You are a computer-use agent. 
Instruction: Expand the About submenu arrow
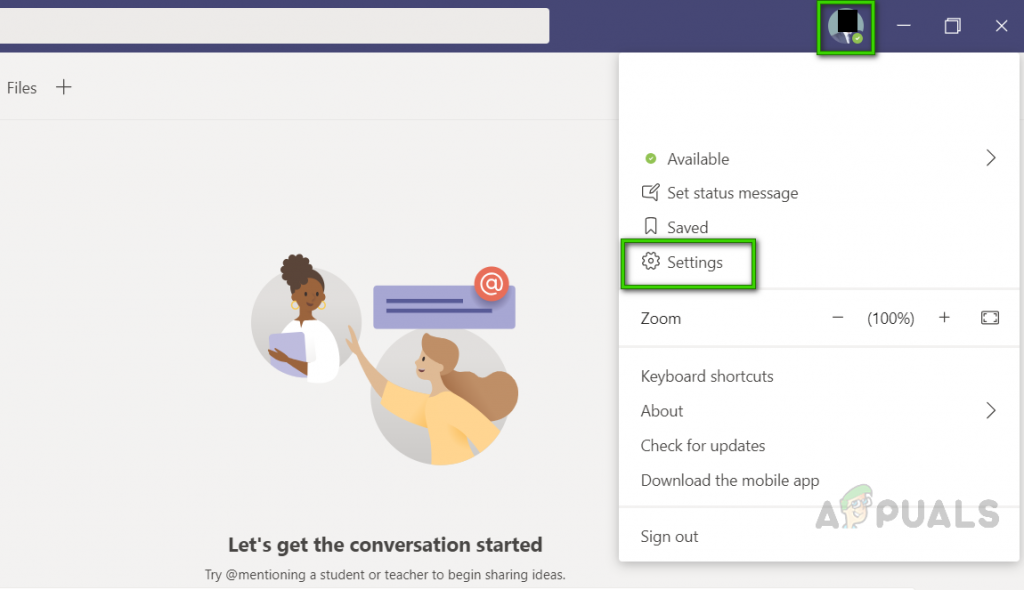point(991,410)
